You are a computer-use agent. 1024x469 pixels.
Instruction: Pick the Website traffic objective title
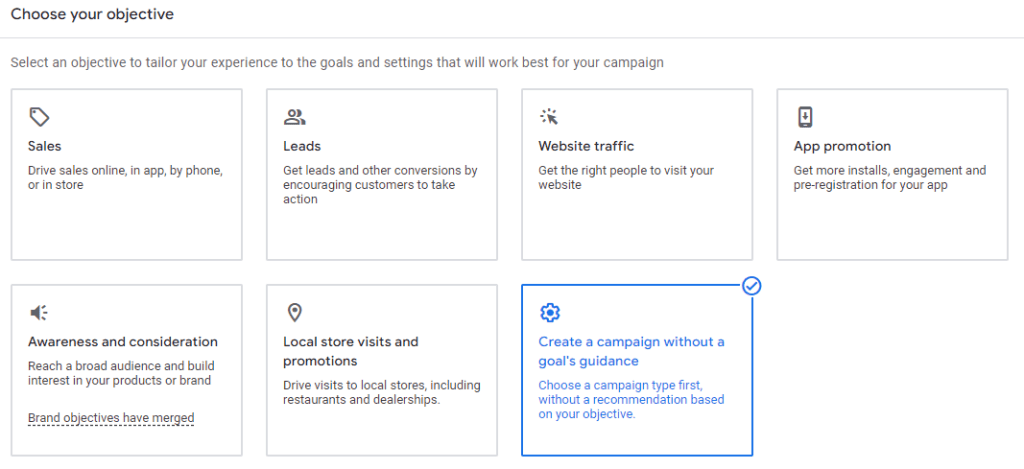point(586,146)
